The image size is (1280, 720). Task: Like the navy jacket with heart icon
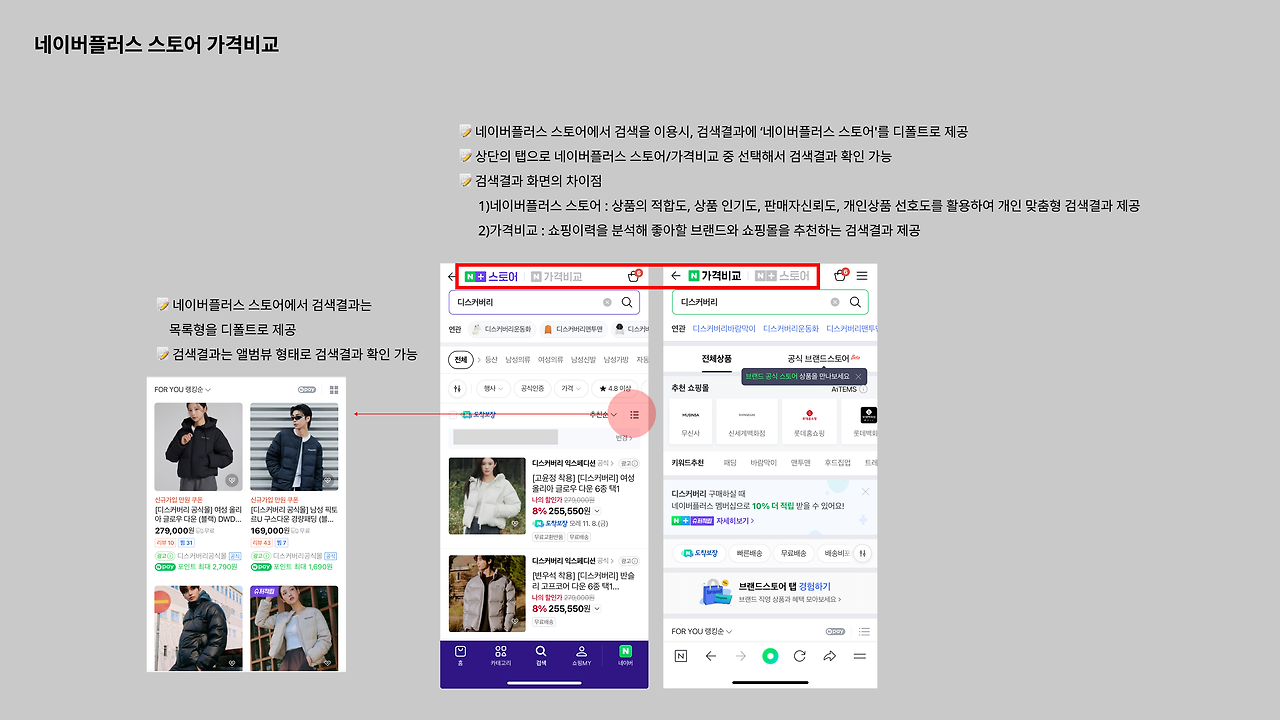click(327, 480)
